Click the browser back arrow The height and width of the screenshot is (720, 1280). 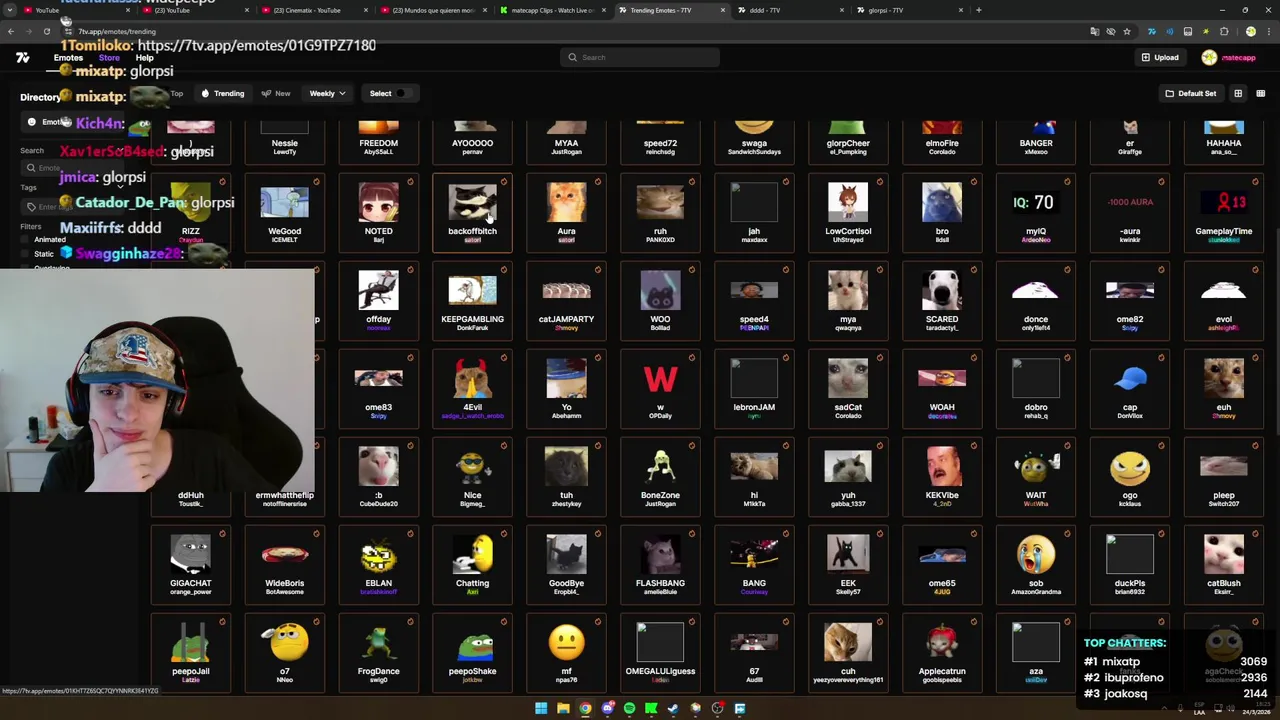click(x=11, y=31)
